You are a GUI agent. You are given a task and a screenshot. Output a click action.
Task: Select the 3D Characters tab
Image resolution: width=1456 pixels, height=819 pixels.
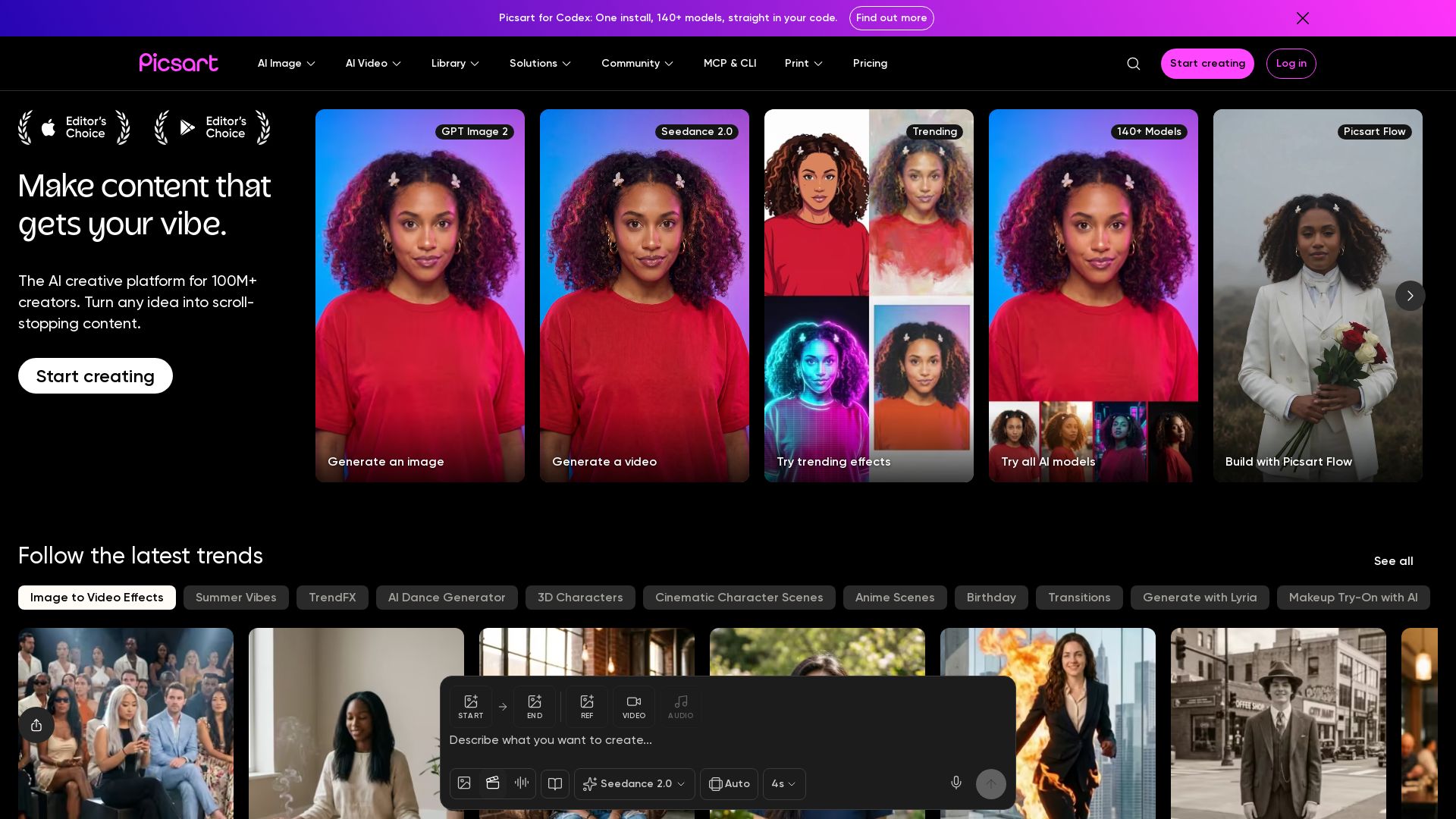point(580,598)
